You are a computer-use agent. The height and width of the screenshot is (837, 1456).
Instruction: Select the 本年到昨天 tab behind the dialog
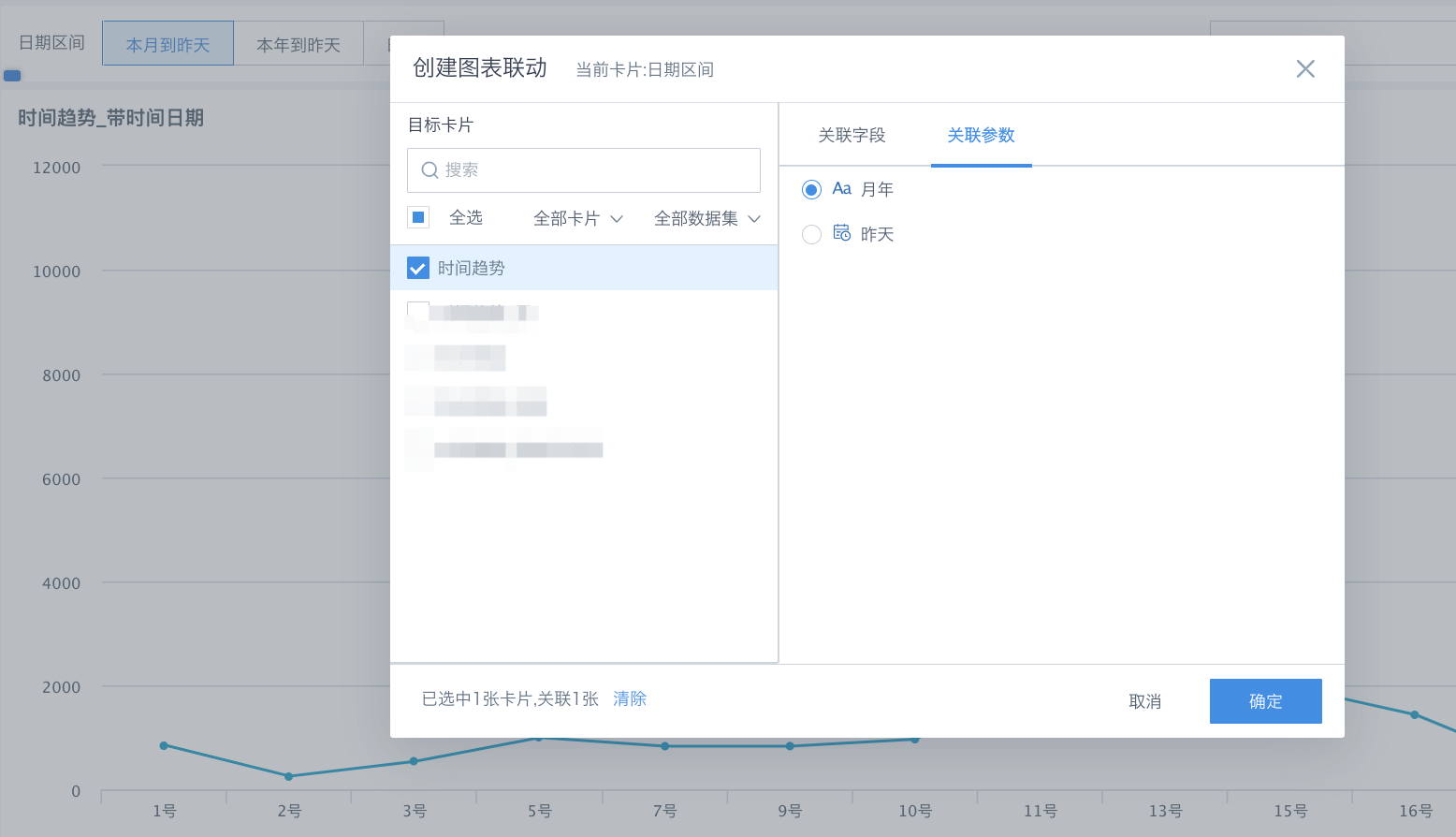(298, 44)
